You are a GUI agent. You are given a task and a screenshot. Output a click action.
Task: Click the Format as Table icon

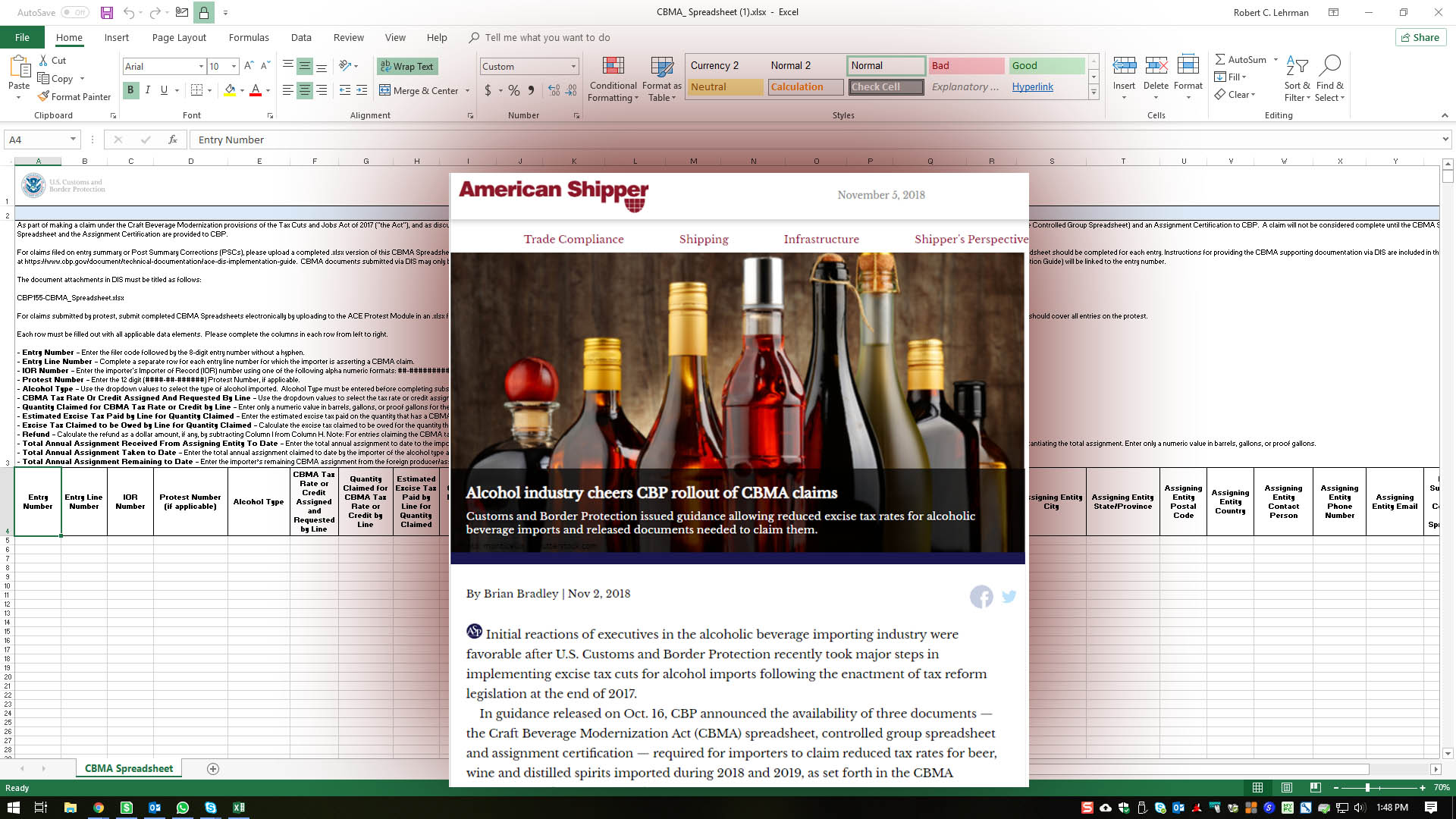(662, 66)
